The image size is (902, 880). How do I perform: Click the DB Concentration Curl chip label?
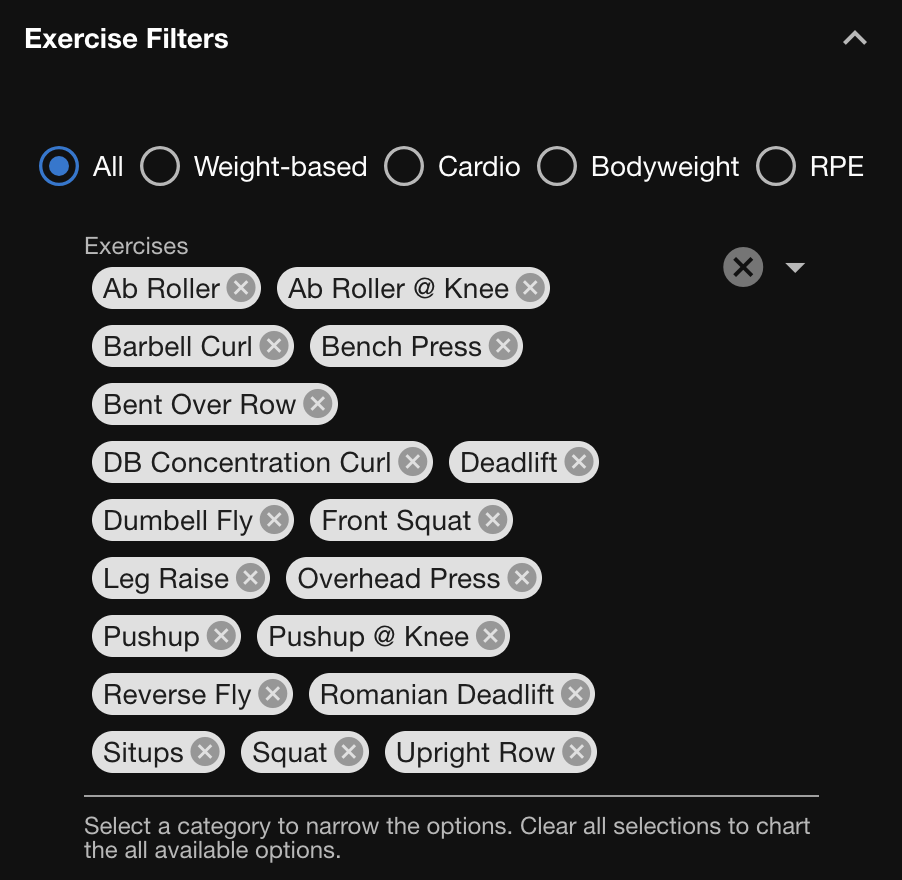pyautogui.click(x=247, y=462)
